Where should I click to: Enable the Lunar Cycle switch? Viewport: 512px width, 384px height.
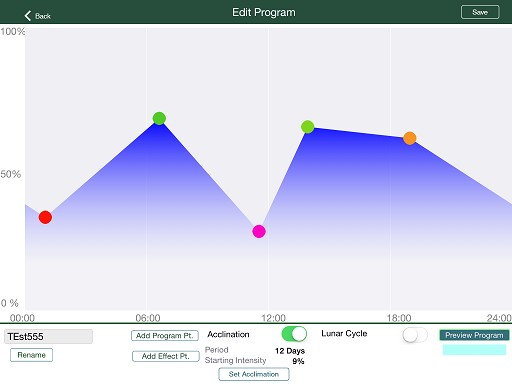(415, 335)
